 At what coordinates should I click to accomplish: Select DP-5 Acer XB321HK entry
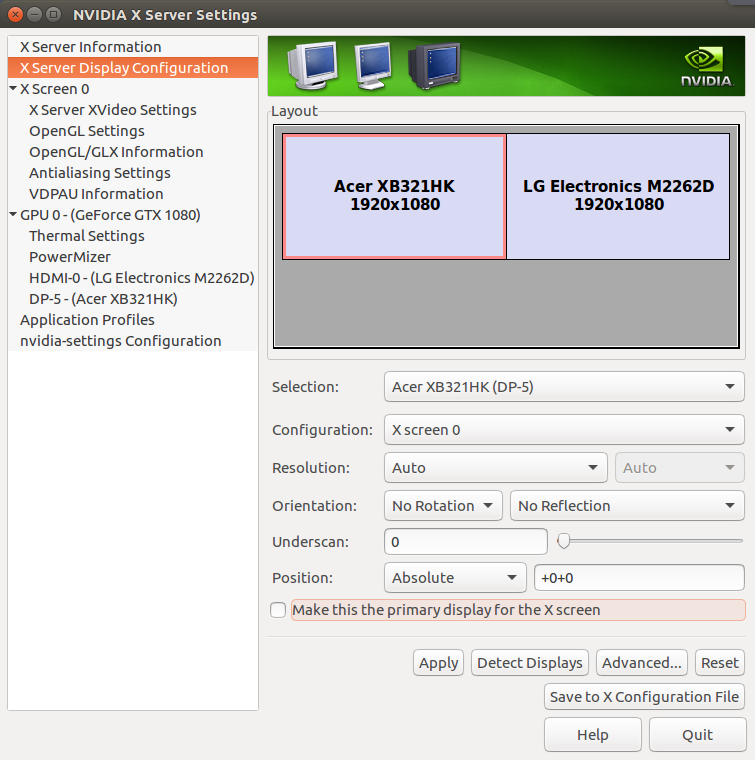(103, 299)
